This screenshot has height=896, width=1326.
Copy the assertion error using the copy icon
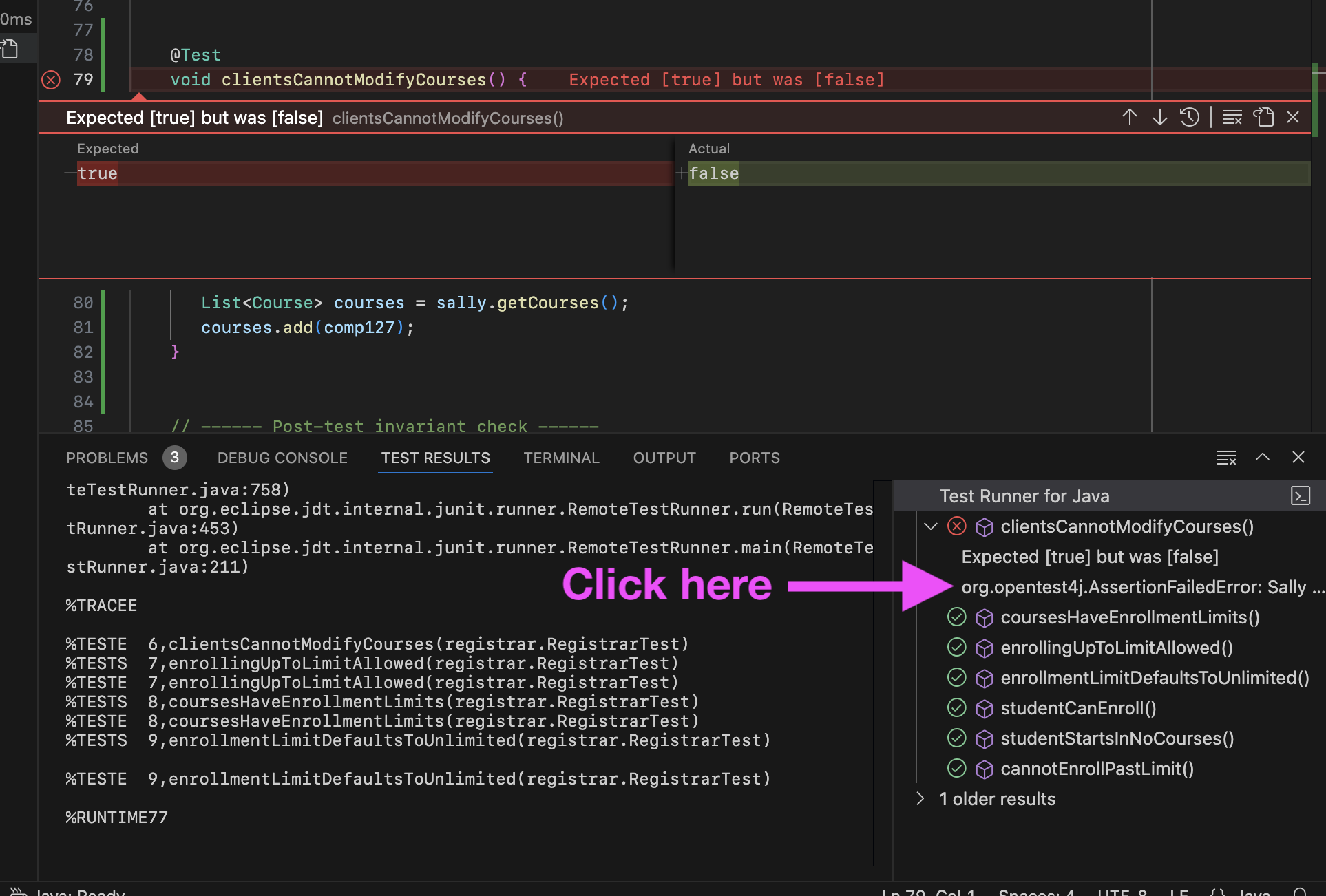(x=1264, y=117)
